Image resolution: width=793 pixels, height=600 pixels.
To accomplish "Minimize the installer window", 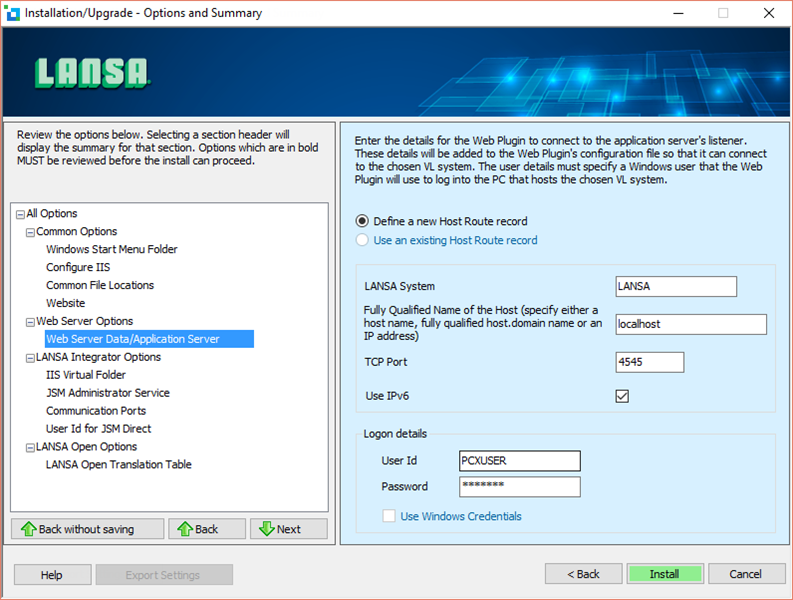I will coord(679,13).
